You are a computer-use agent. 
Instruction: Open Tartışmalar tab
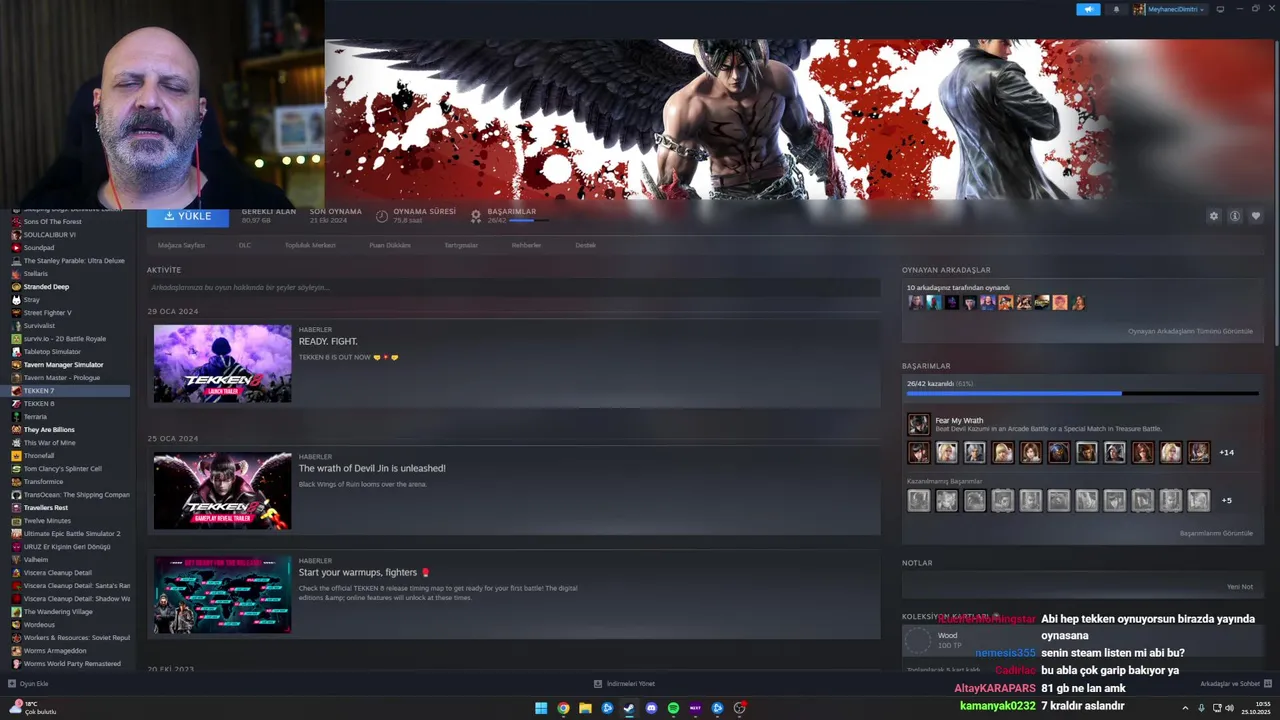click(x=461, y=245)
